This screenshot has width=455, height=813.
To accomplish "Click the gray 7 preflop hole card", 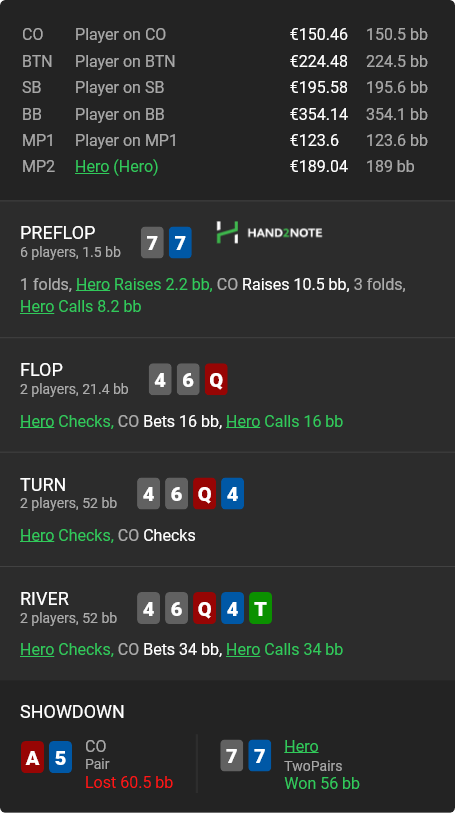I will [152, 243].
